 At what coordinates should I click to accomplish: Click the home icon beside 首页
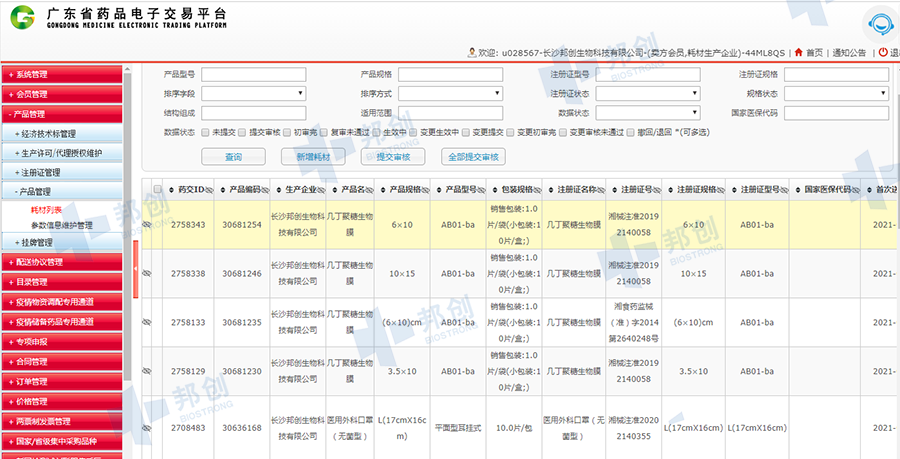798,52
